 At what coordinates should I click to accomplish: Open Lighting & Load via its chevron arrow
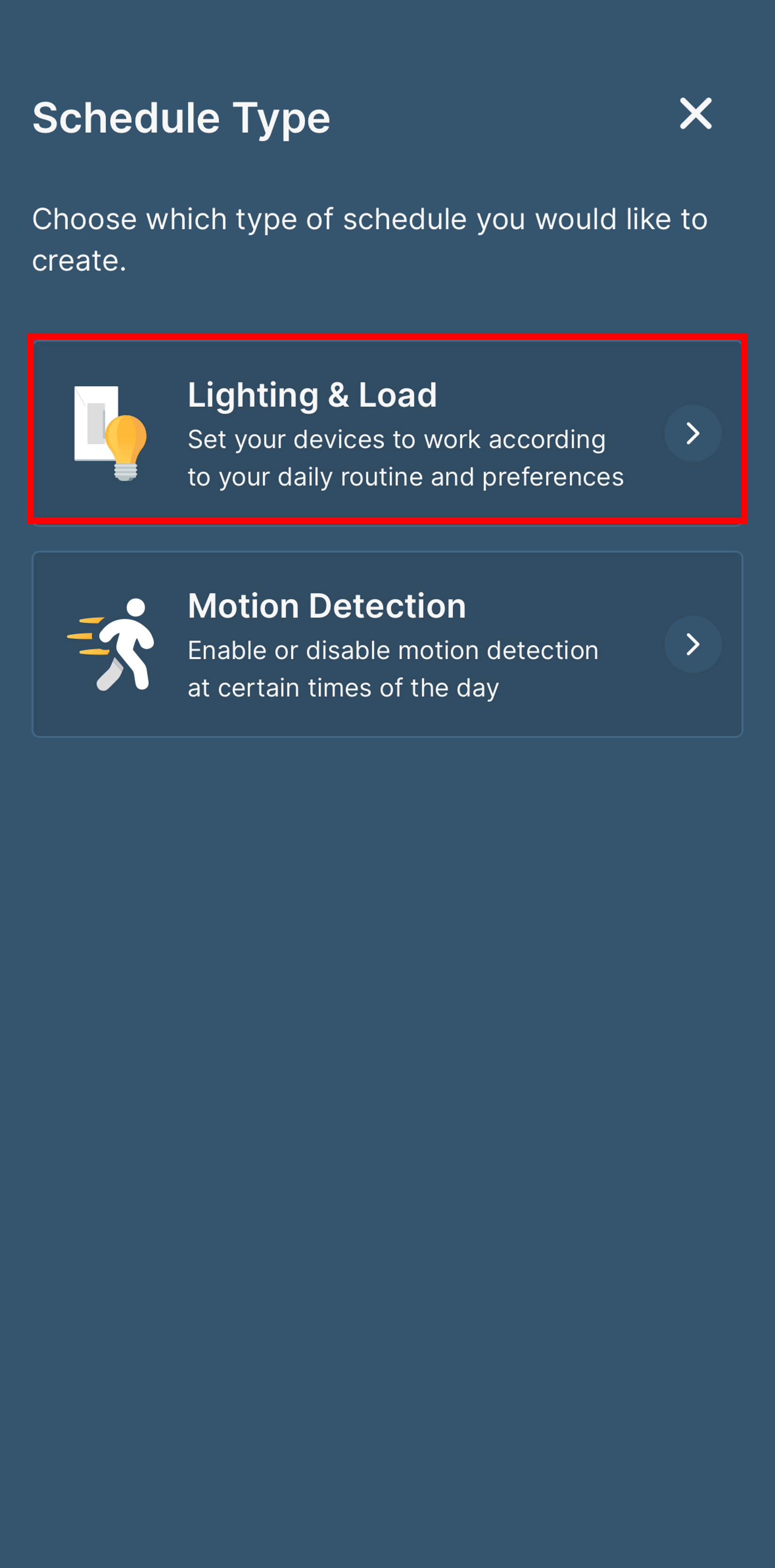[693, 434]
